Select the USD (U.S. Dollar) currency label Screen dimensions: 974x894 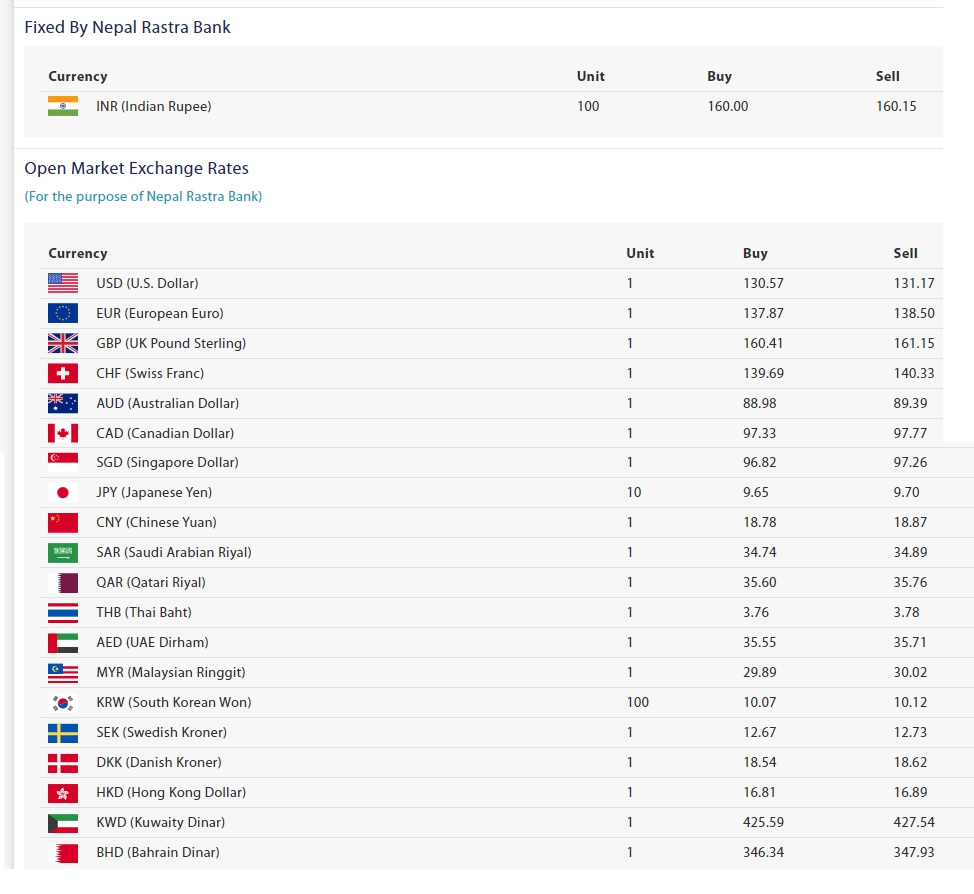click(147, 283)
